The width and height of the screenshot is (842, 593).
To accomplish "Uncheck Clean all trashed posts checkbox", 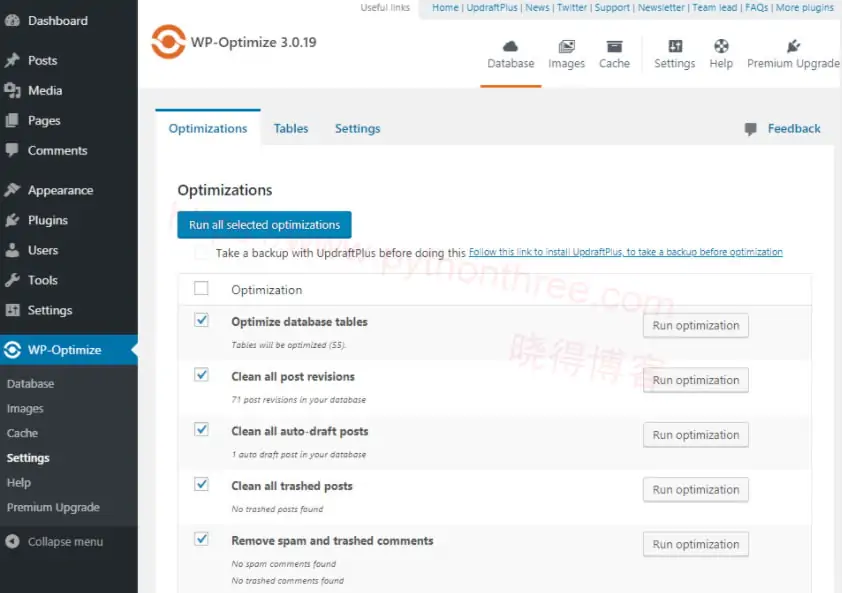I will point(201,484).
